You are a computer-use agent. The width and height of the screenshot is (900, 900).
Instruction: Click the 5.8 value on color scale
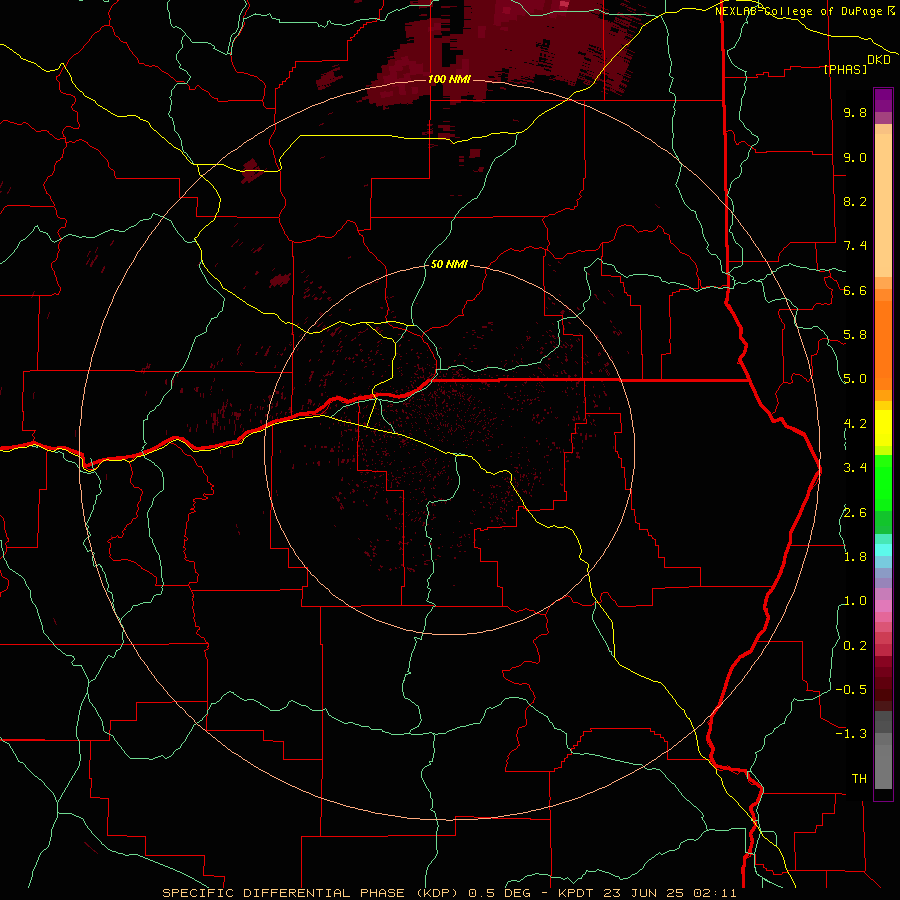click(855, 335)
